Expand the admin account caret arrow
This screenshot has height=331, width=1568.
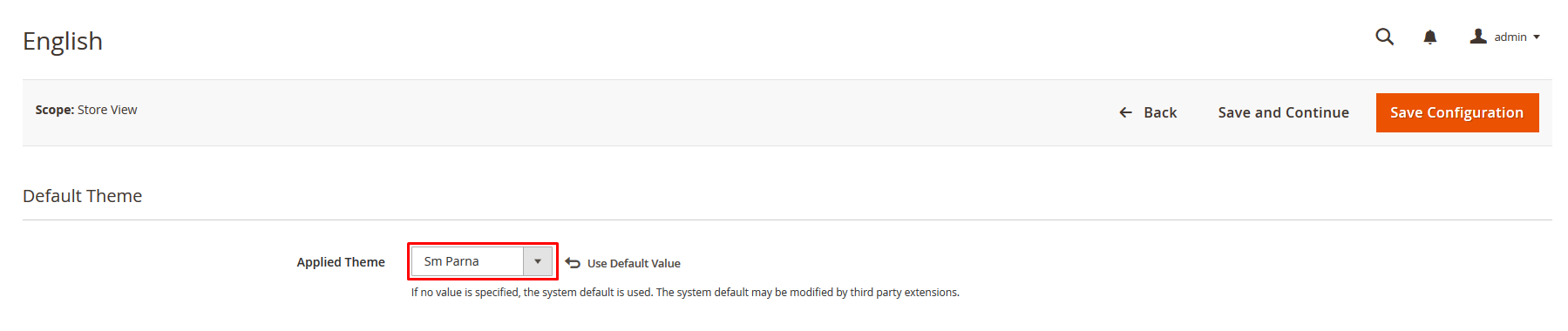tap(1537, 37)
